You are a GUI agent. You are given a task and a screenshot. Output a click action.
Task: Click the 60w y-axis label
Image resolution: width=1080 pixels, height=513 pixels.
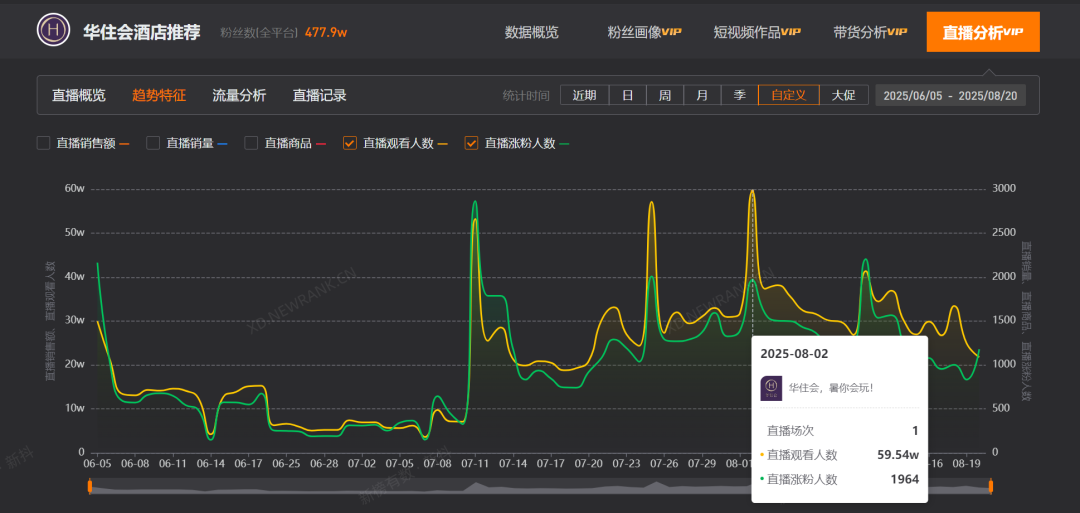pyautogui.click(x=74, y=189)
